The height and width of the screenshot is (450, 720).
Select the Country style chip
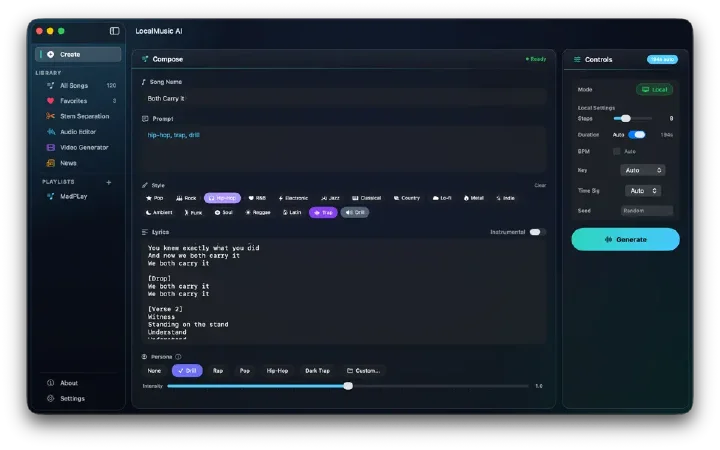407,198
